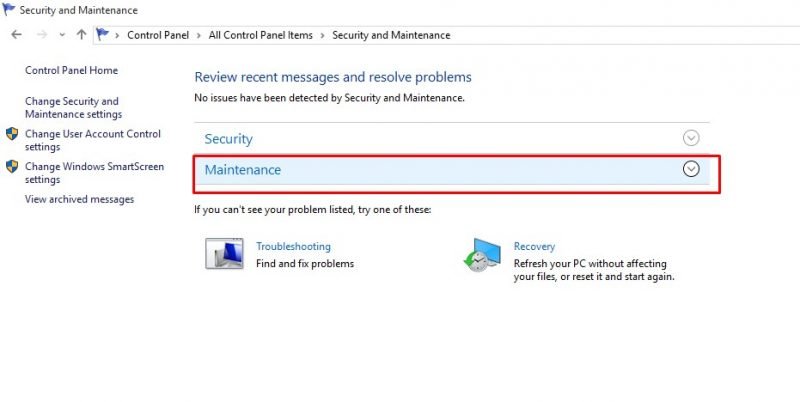Click the Recovery icon
Screen dimensions: 800x402
point(482,254)
